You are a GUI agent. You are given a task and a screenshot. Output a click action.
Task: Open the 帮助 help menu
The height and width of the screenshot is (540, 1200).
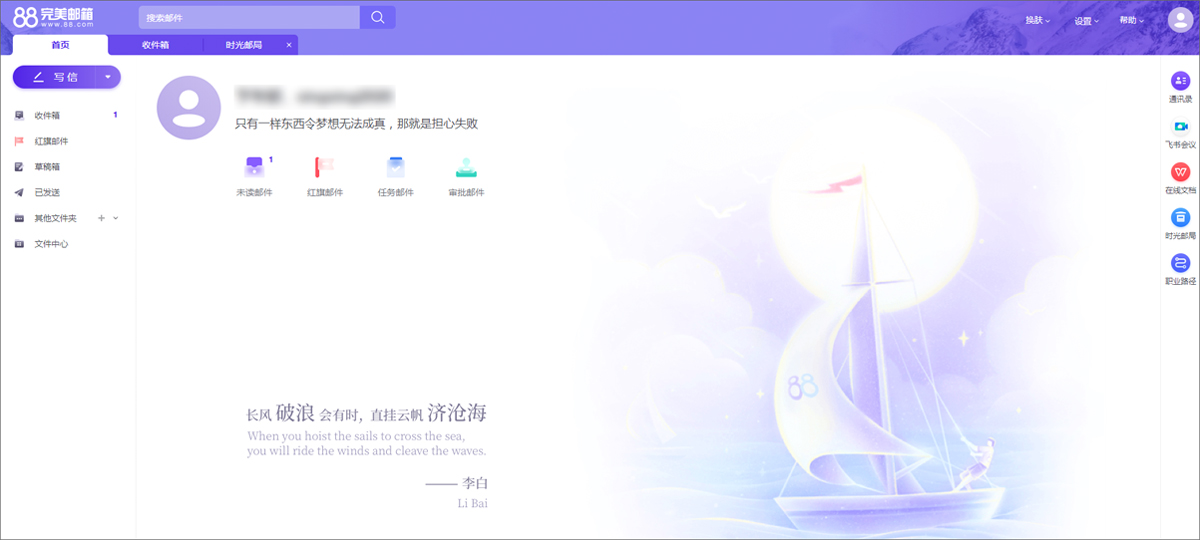click(1131, 21)
